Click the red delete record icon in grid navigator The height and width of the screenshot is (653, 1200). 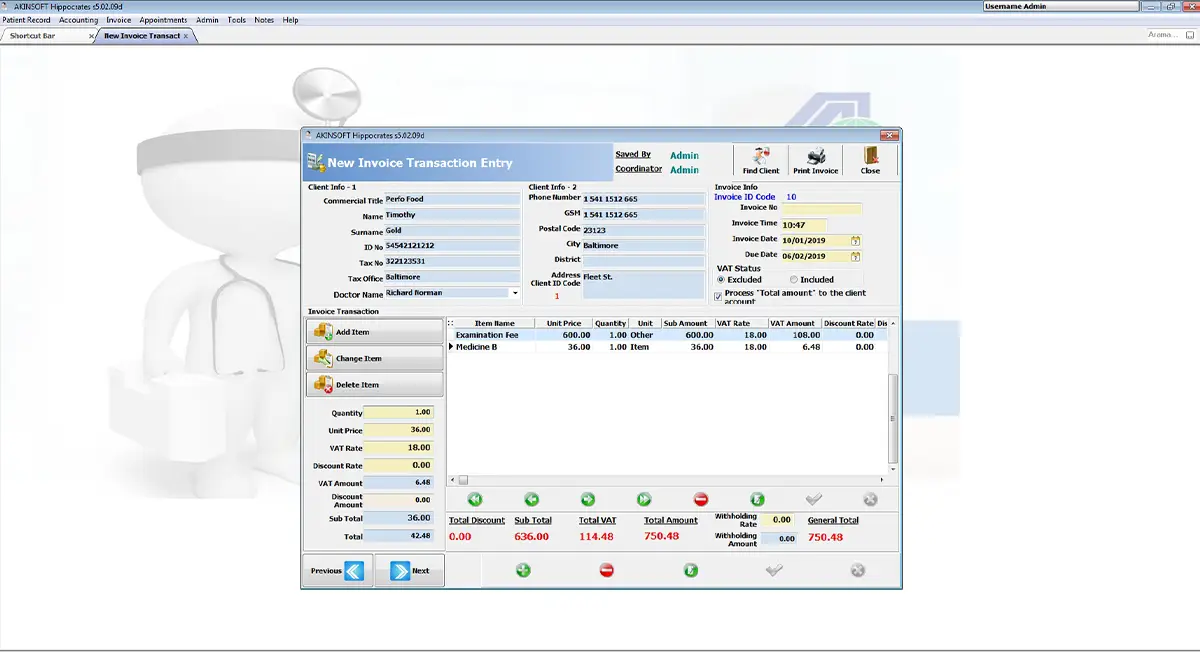pos(701,499)
